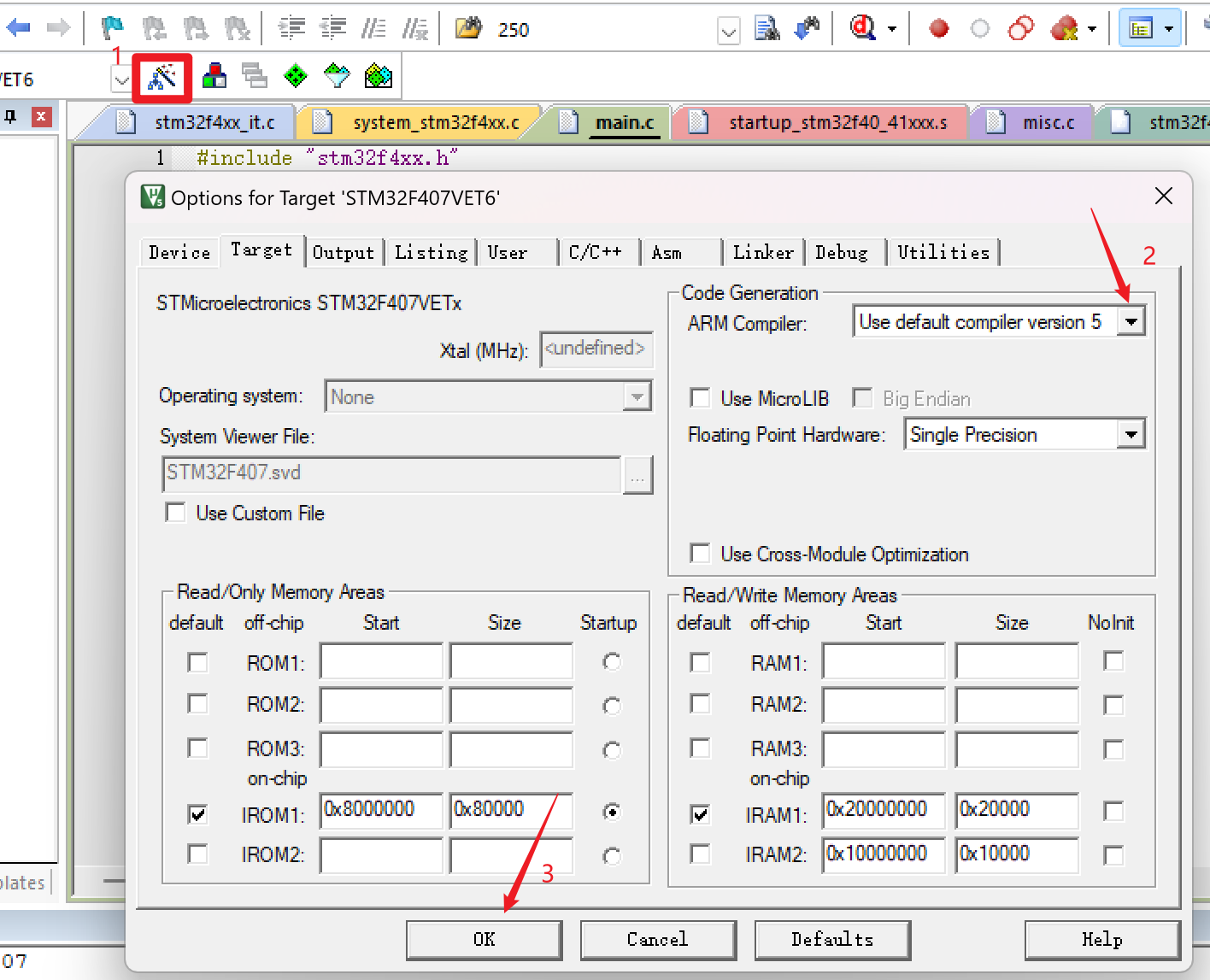1210x980 pixels.
Task: Open the breakpoints dropdown arrow
Action: pos(1092,29)
